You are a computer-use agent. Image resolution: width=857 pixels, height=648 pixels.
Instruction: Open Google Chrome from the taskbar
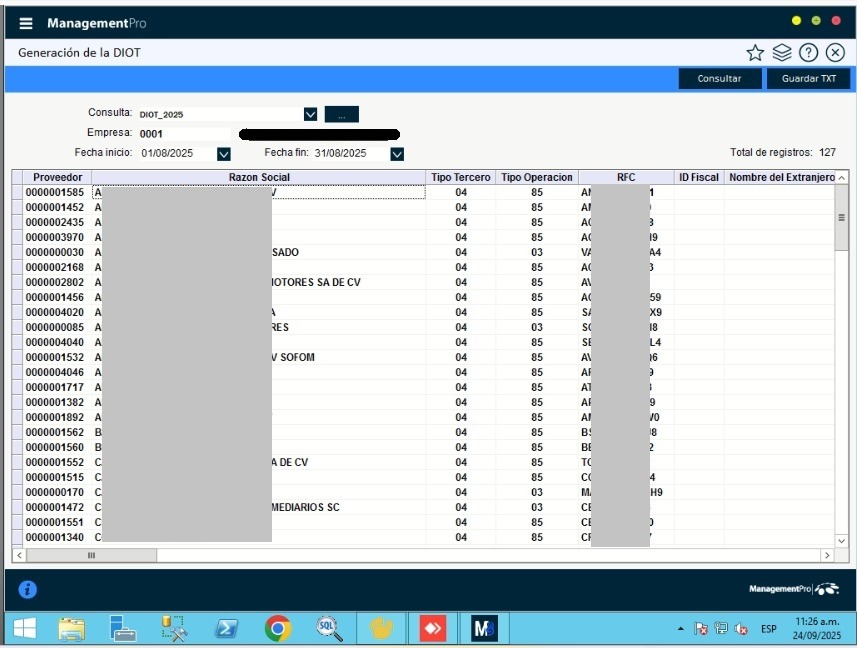(278, 628)
